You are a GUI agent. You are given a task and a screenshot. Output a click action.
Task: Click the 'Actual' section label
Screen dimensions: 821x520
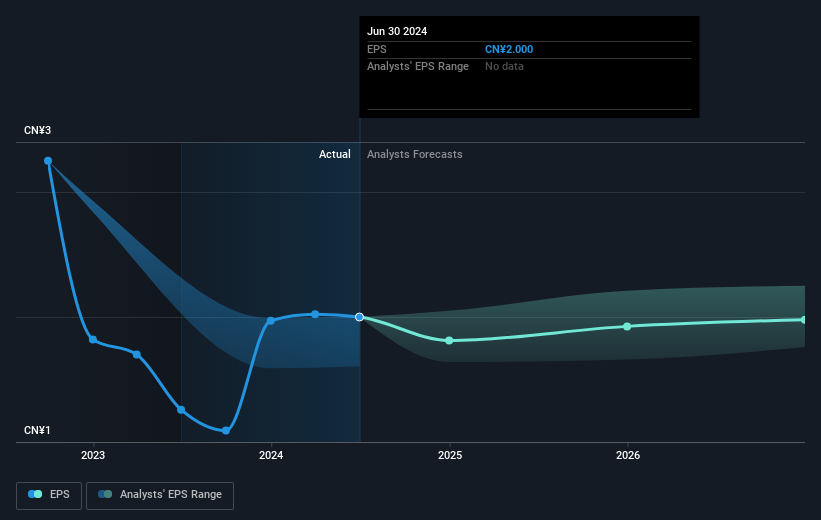pos(335,154)
